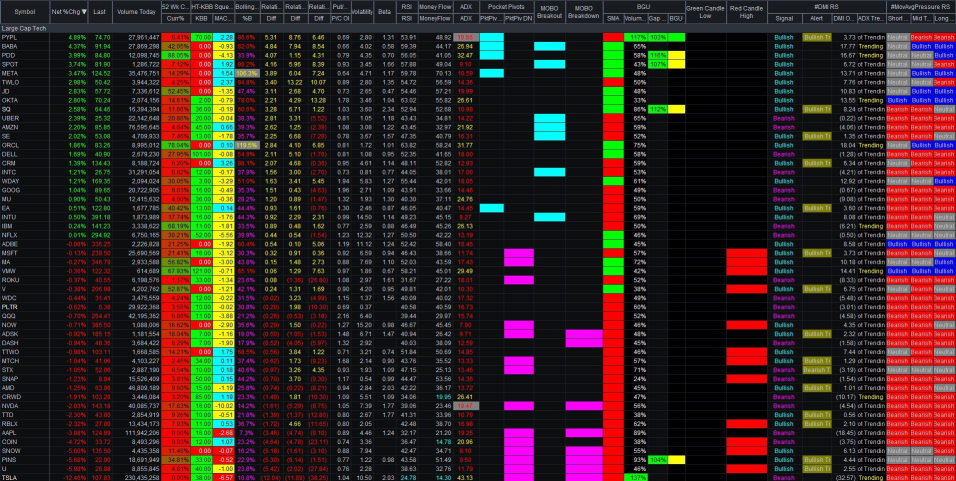956x481 pixels.
Task: Select the BABA symbol cell
Action: coord(24,46)
